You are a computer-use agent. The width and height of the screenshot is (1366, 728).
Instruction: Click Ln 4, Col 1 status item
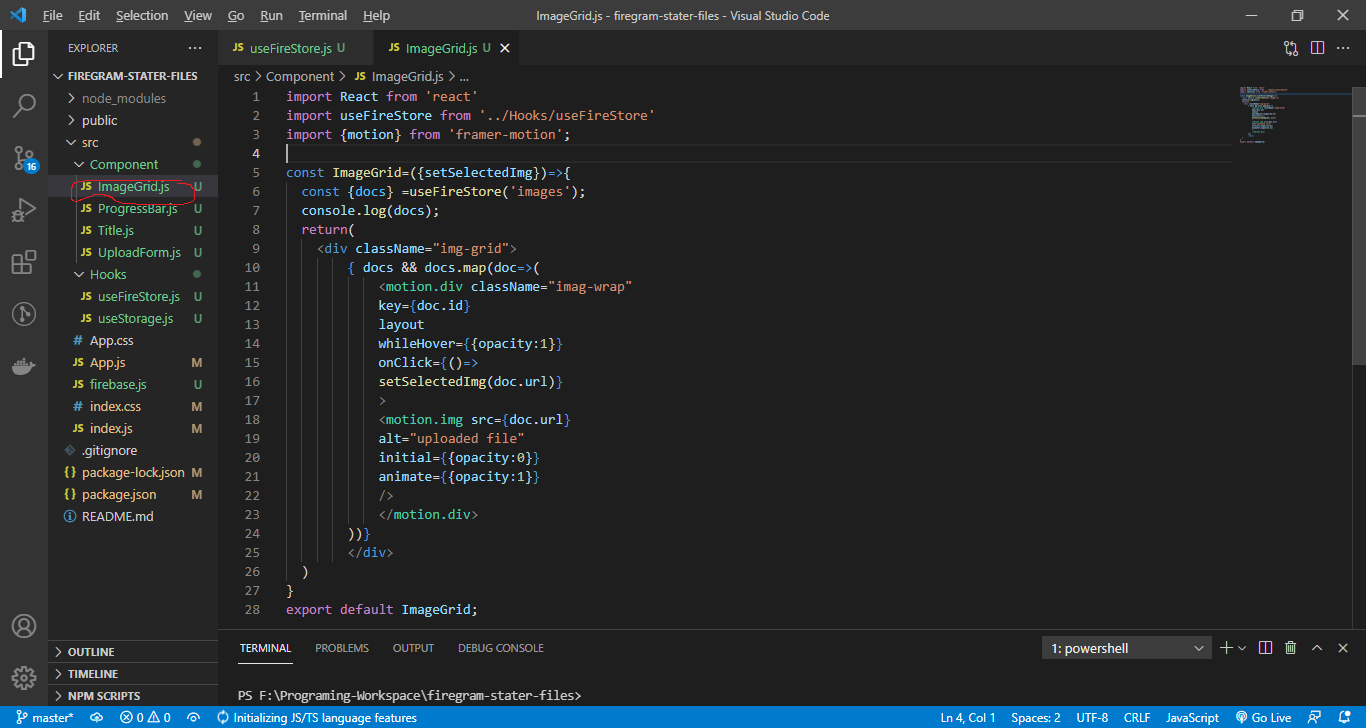(x=967, y=718)
